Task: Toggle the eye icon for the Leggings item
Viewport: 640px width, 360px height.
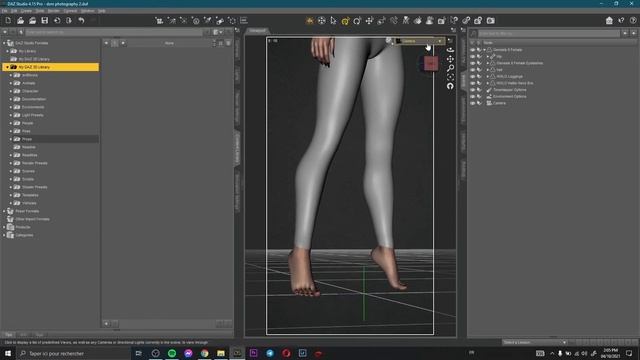Action: coord(472,76)
